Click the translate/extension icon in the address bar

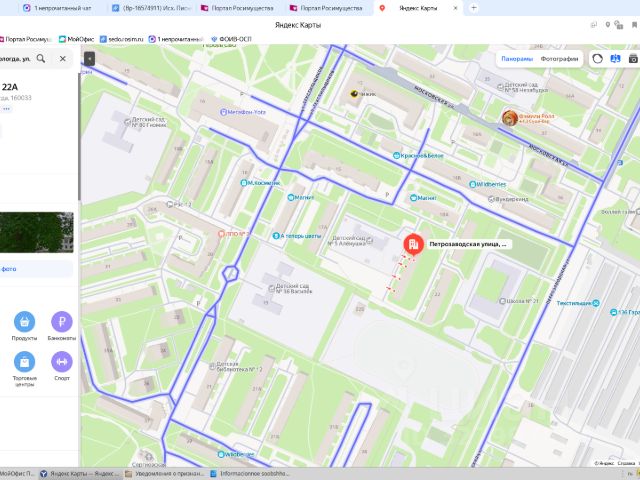[x=619, y=25]
